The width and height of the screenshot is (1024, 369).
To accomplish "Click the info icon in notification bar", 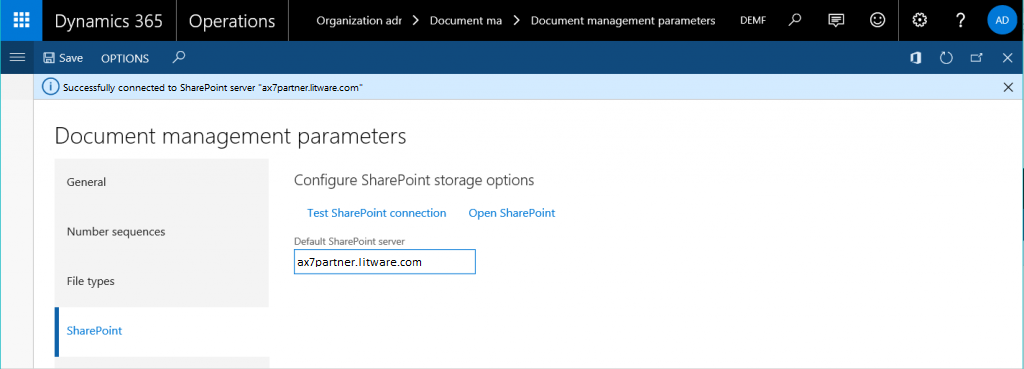I will point(50,87).
